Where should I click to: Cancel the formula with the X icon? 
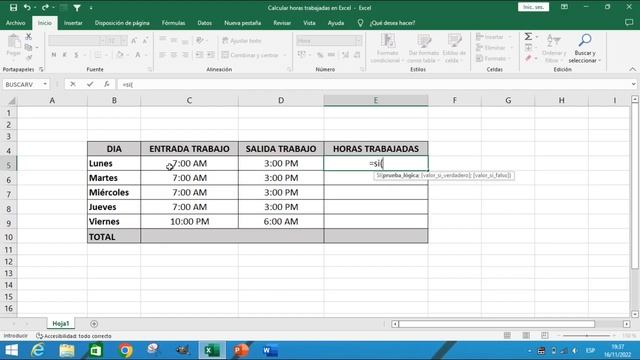point(73,84)
